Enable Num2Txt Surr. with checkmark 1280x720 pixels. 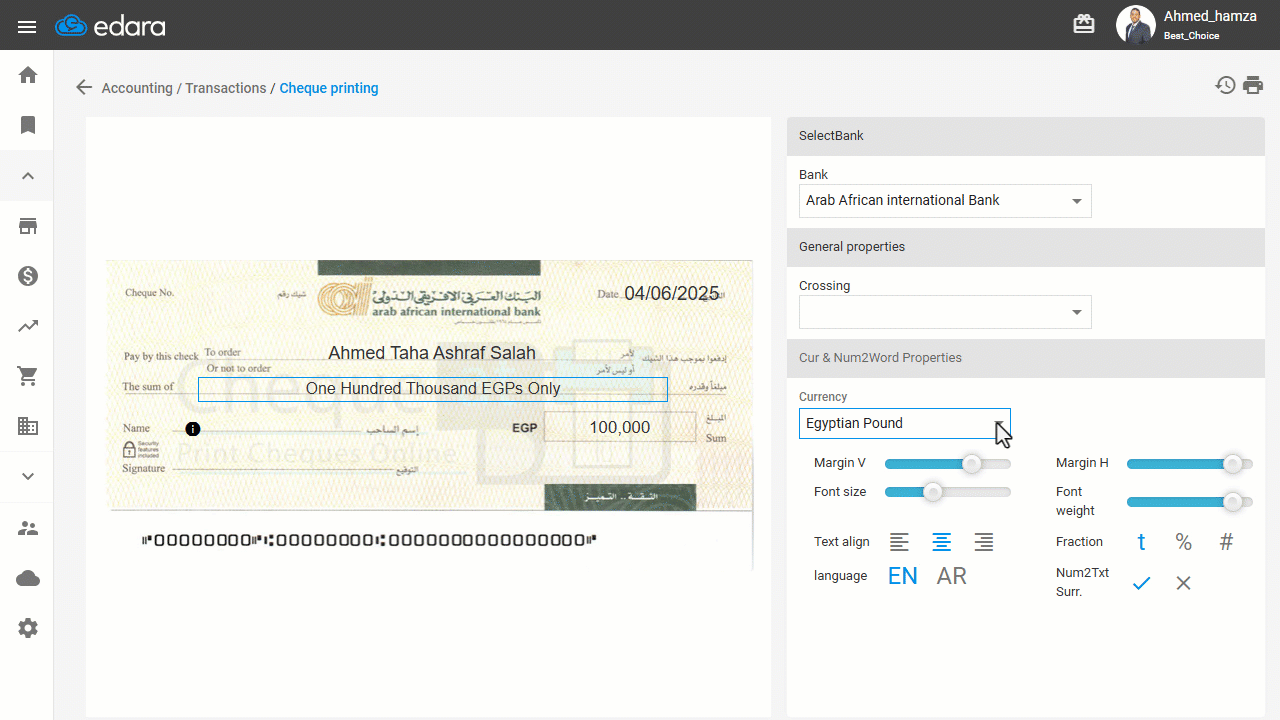pyautogui.click(x=1141, y=583)
